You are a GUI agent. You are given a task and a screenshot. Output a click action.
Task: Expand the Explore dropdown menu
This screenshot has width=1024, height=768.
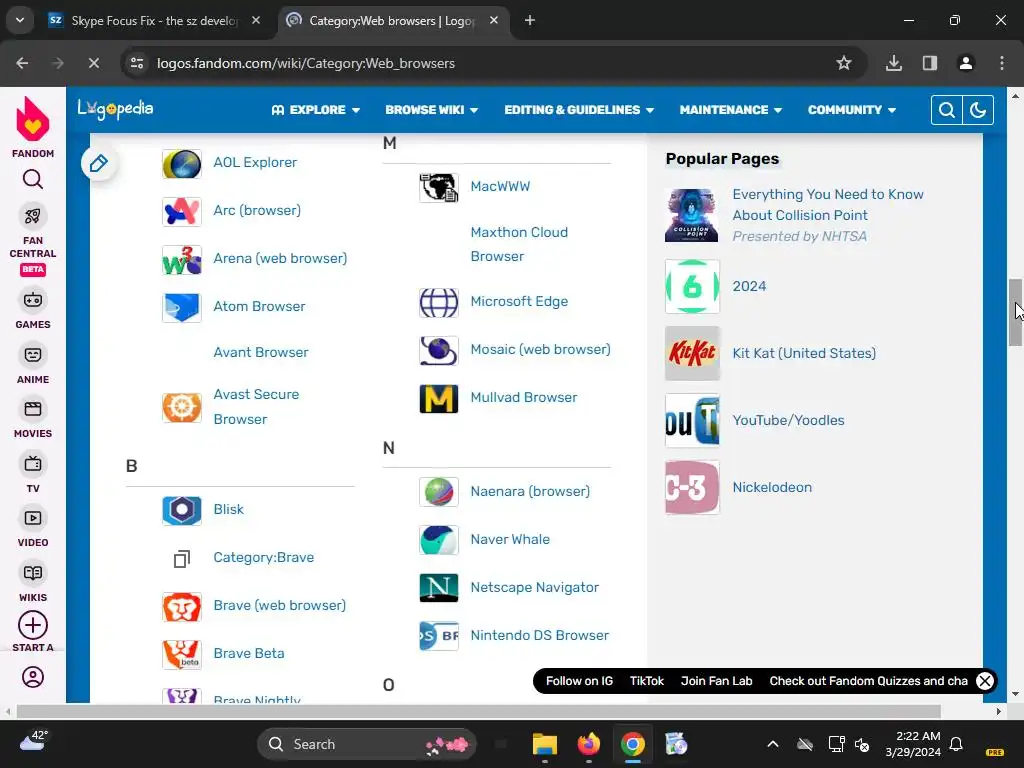(315, 110)
